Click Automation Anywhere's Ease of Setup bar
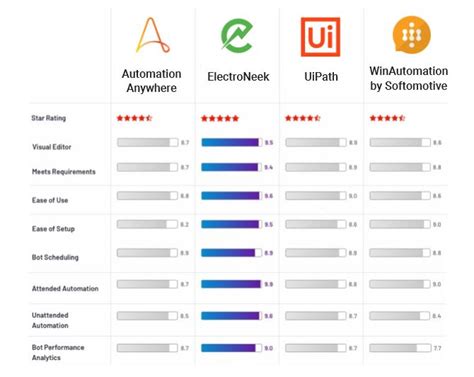 (147, 224)
